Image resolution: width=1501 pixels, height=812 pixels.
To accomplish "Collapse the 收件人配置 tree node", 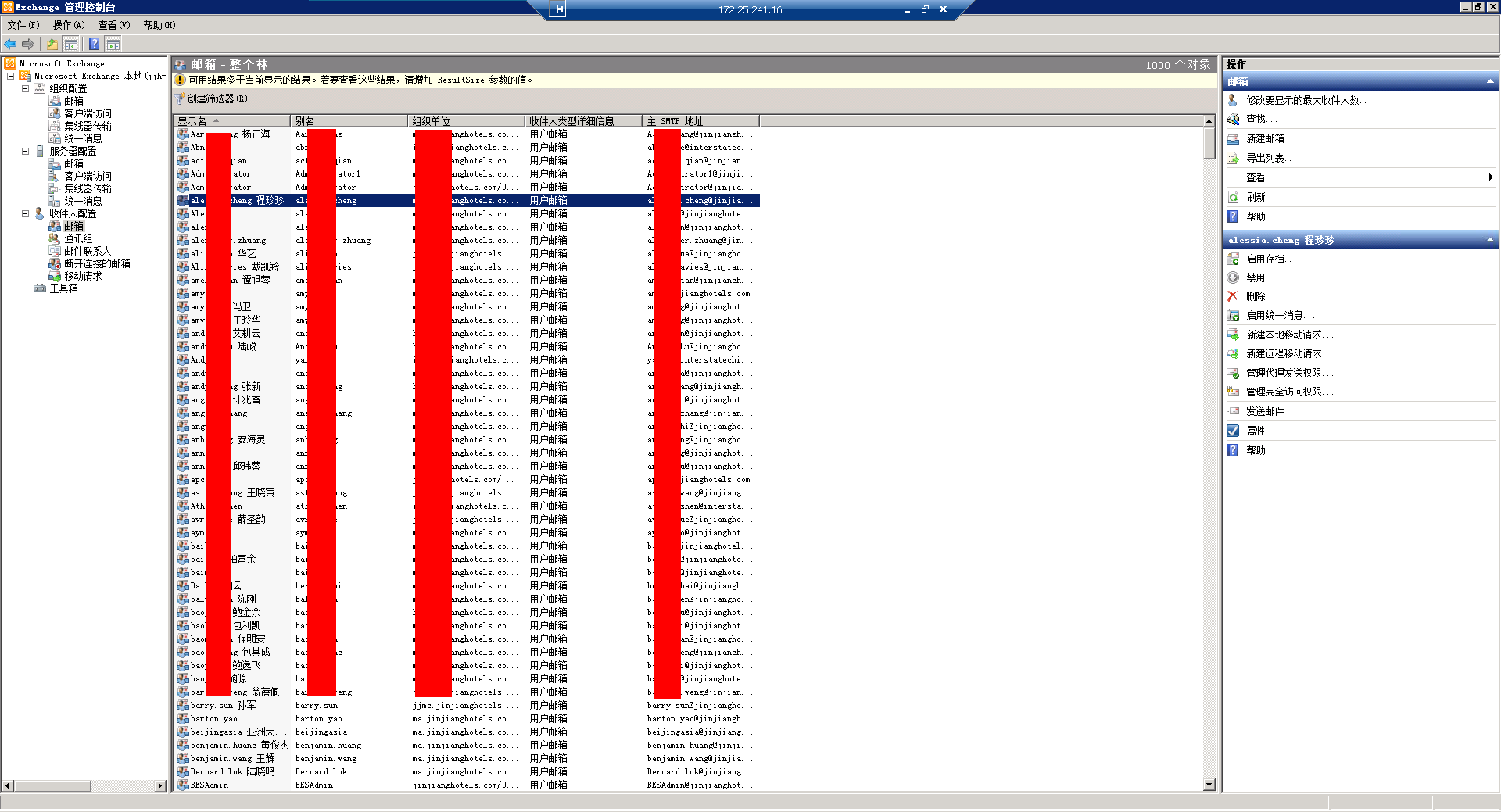I will click(x=25, y=213).
